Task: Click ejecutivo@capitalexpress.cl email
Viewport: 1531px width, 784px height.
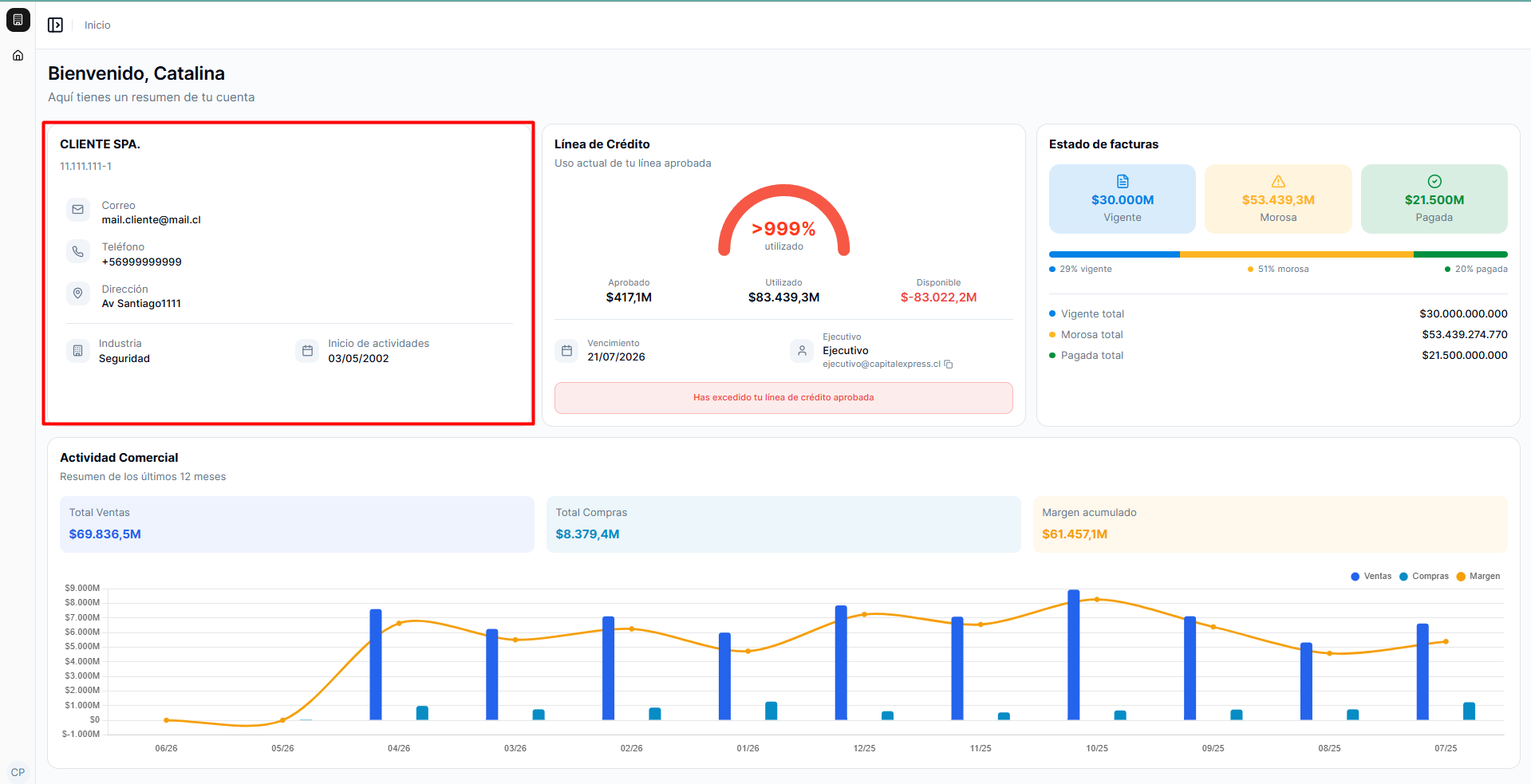Action: tap(882, 364)
